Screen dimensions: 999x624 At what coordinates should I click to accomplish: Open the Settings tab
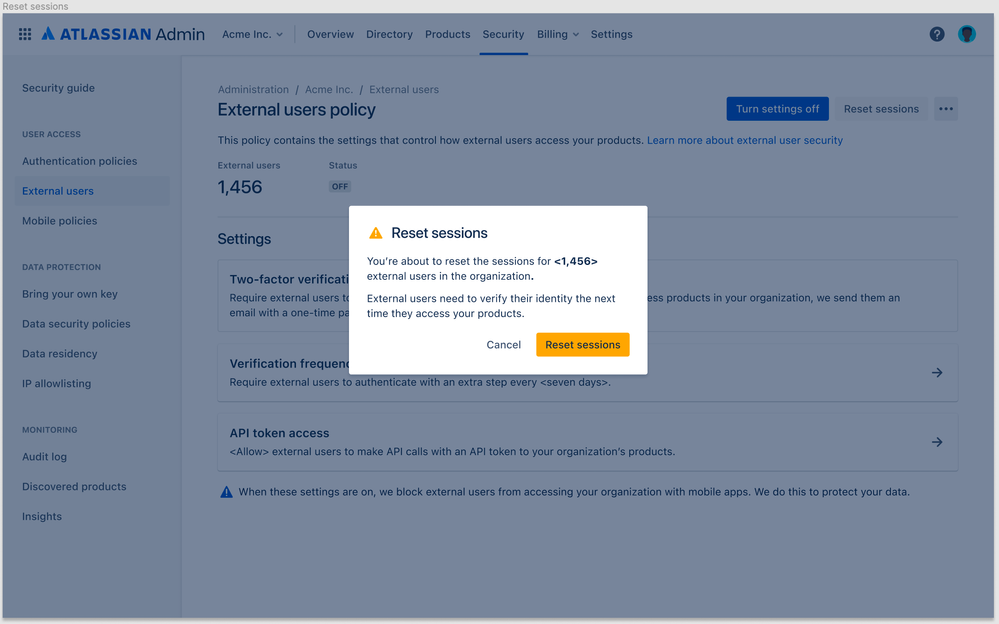[611, 34]
